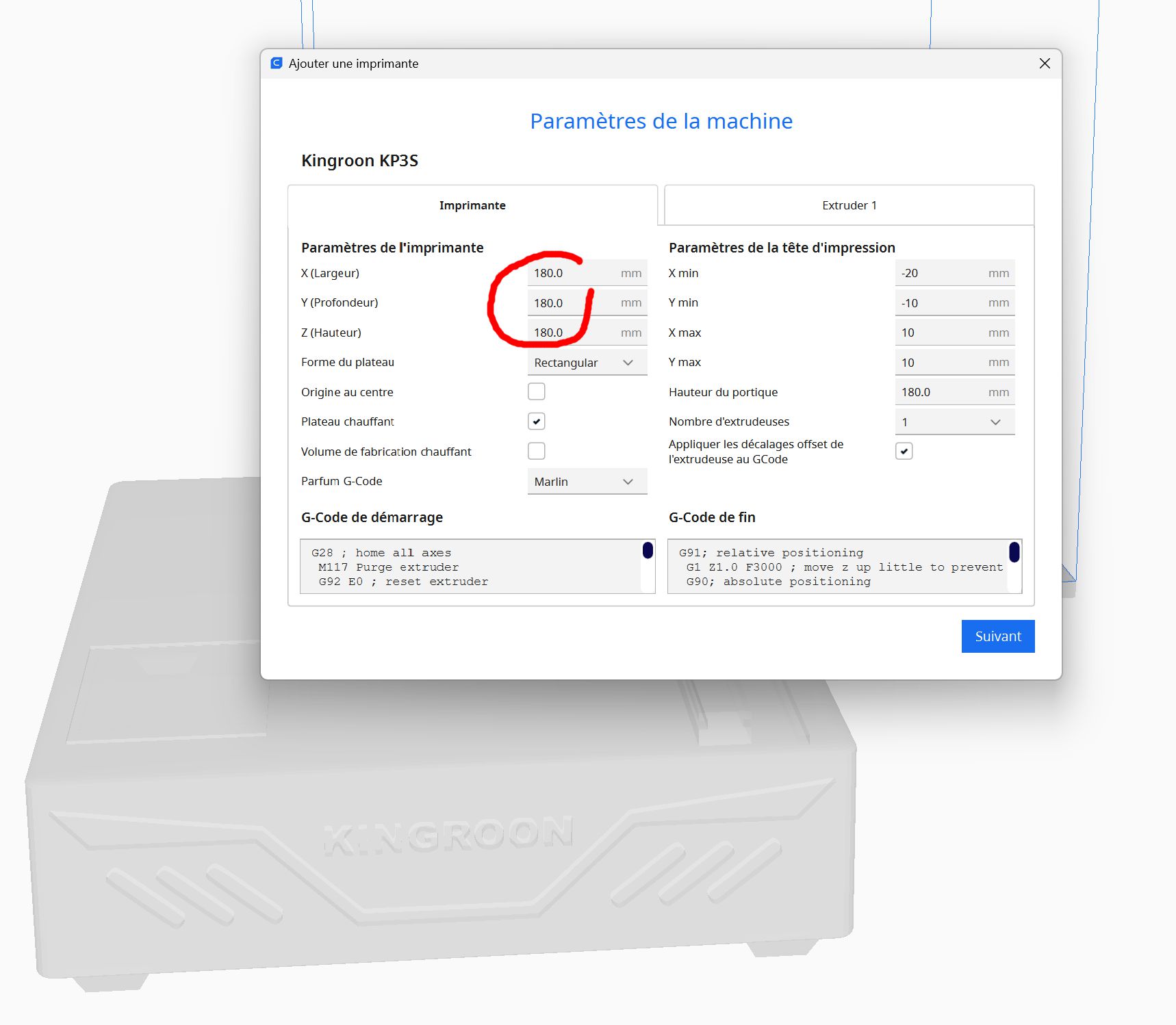Enable Volume de fabrication chauffant checkbox
The width and height of the screenshot is (1176, 1025).
click(537, 451)
